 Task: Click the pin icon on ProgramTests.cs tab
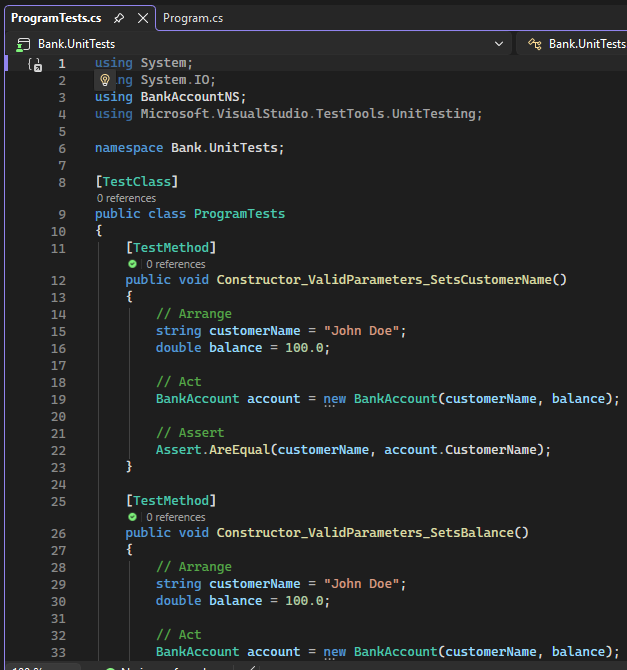point(119,18)
